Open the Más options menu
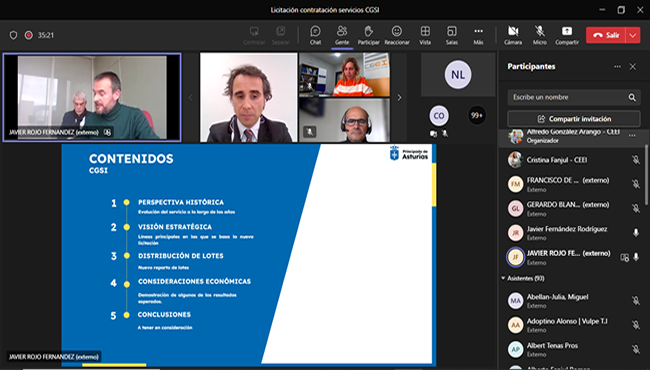The width and height of the screenshot is (650, 370). (x=478, y=35)
